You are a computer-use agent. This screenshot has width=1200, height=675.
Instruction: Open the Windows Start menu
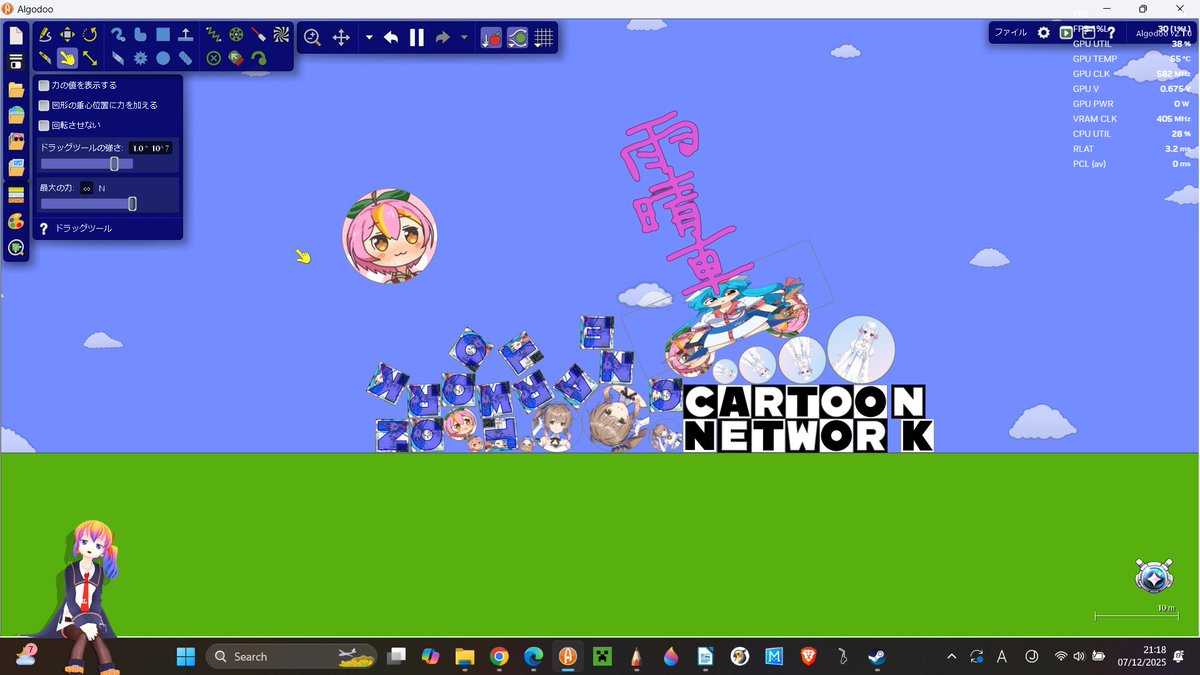tap(186, 656)
